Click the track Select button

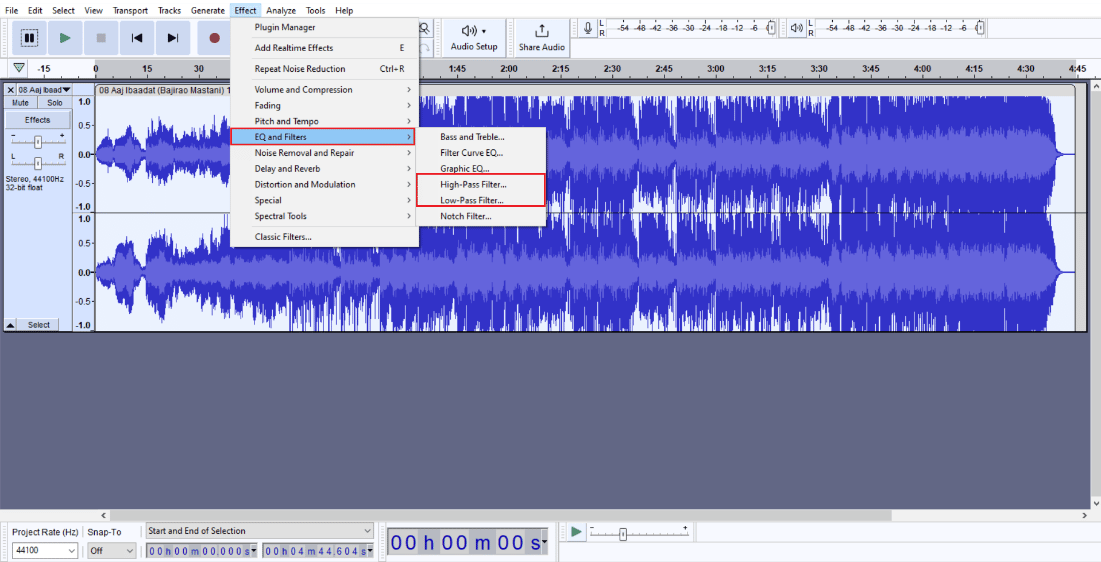39,325
